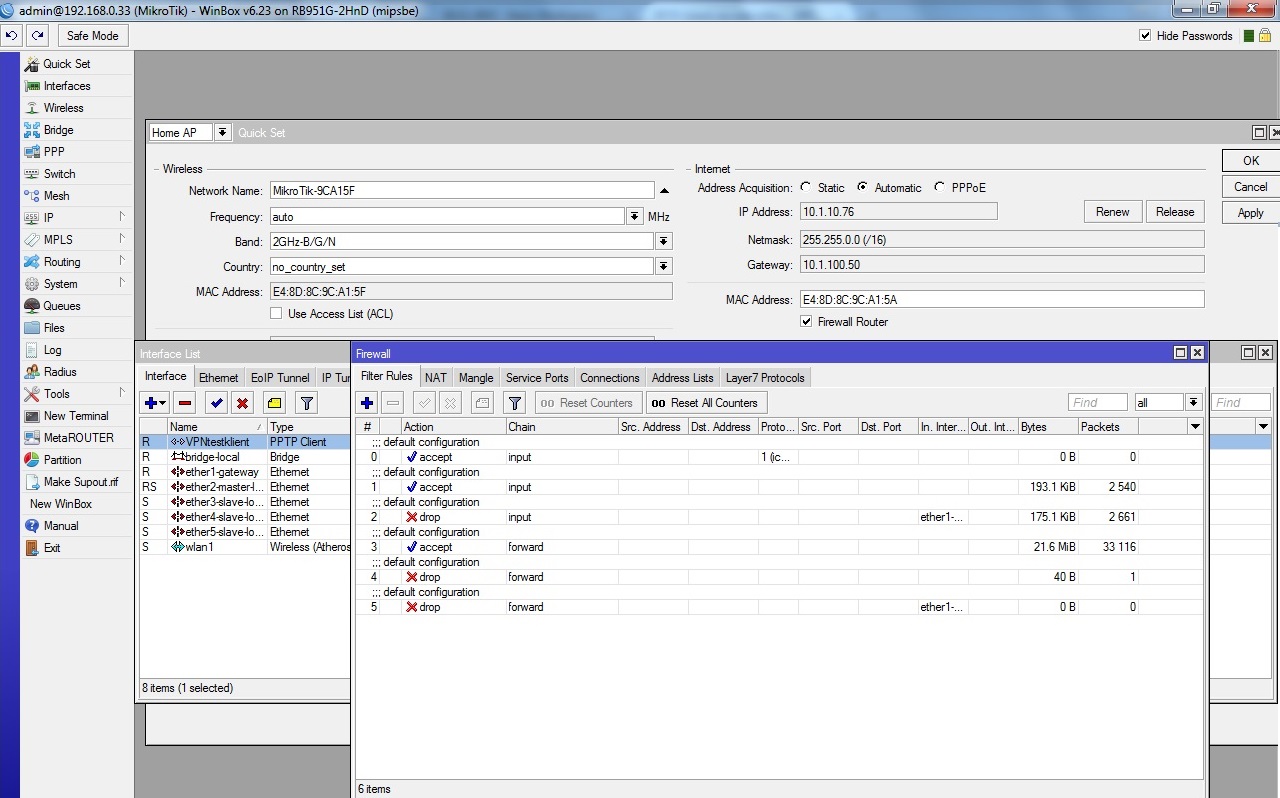
Task: Remove selected interface with red minus
Action: click(x=184, y=403)
